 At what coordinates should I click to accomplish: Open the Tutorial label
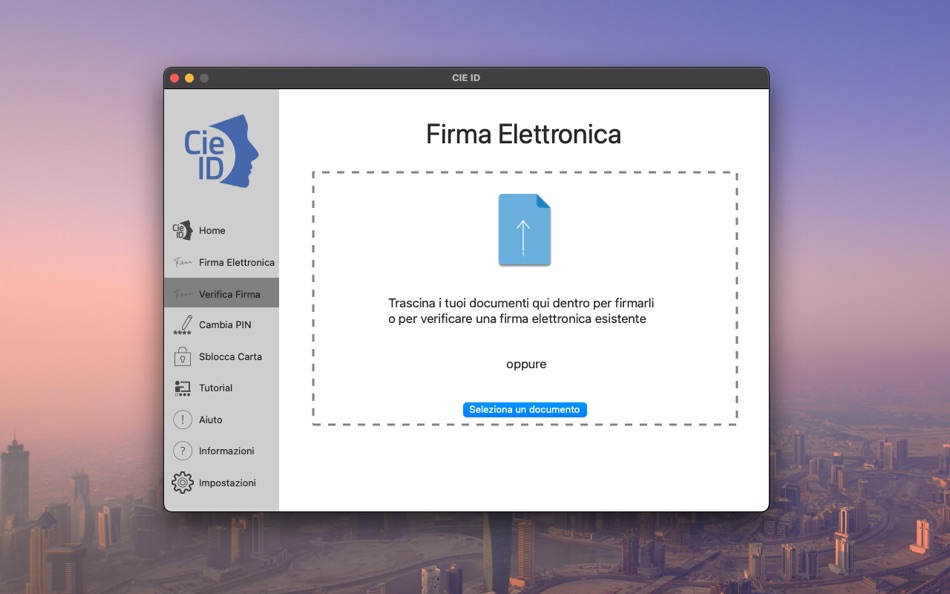point(216,388)
